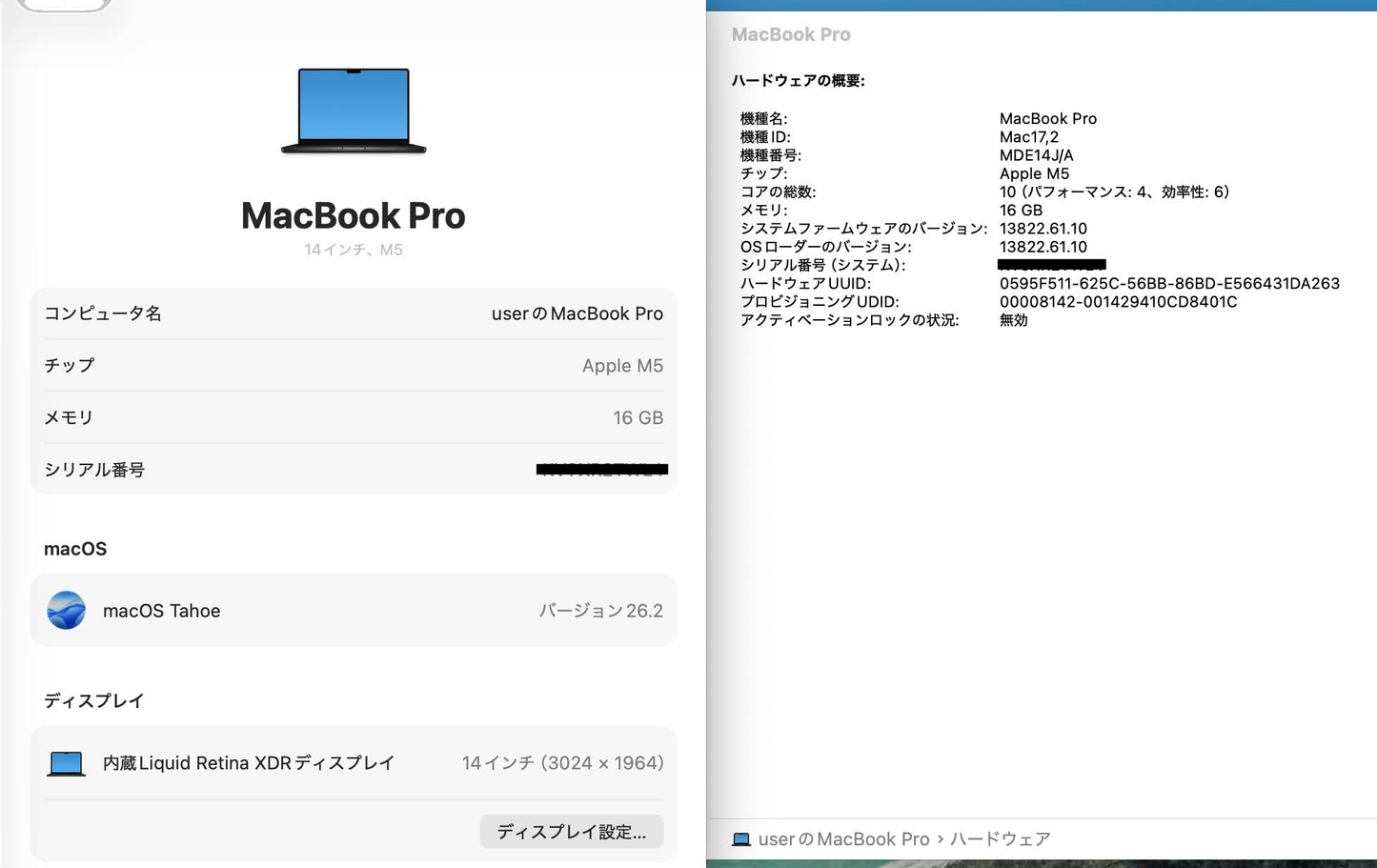Click the バージョン 26.2 text

click(601, 611)
